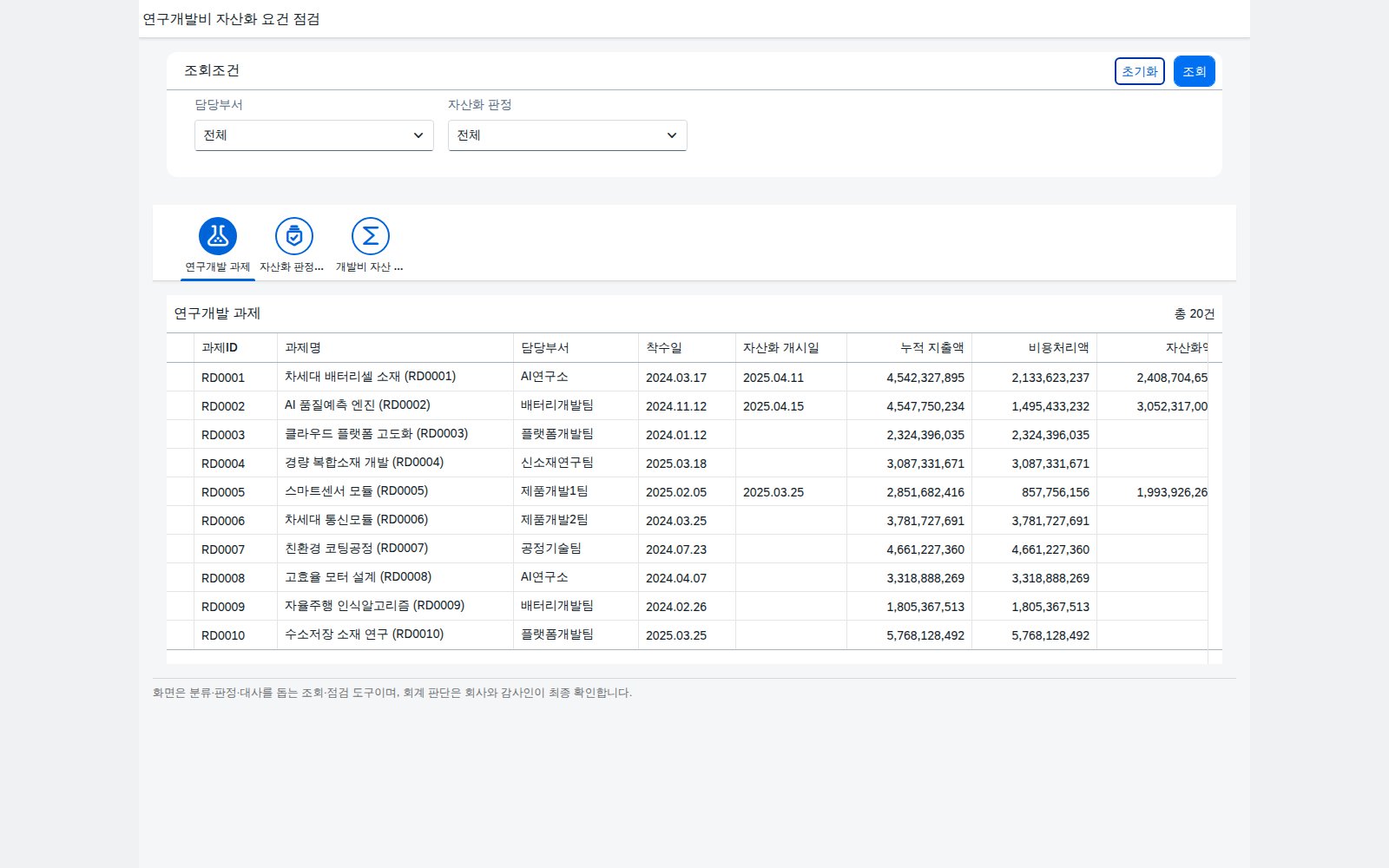Click 경량 복합소재 개발 (RD0004) name
This screenshot has width=1389, height=868.
[364, 463]
